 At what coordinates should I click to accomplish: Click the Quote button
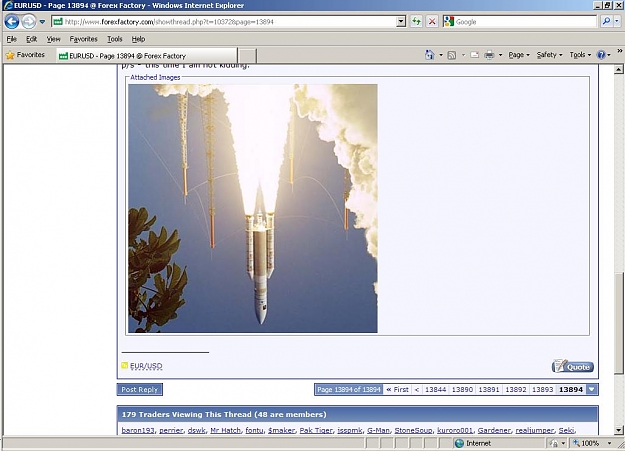tap(573, 366)
